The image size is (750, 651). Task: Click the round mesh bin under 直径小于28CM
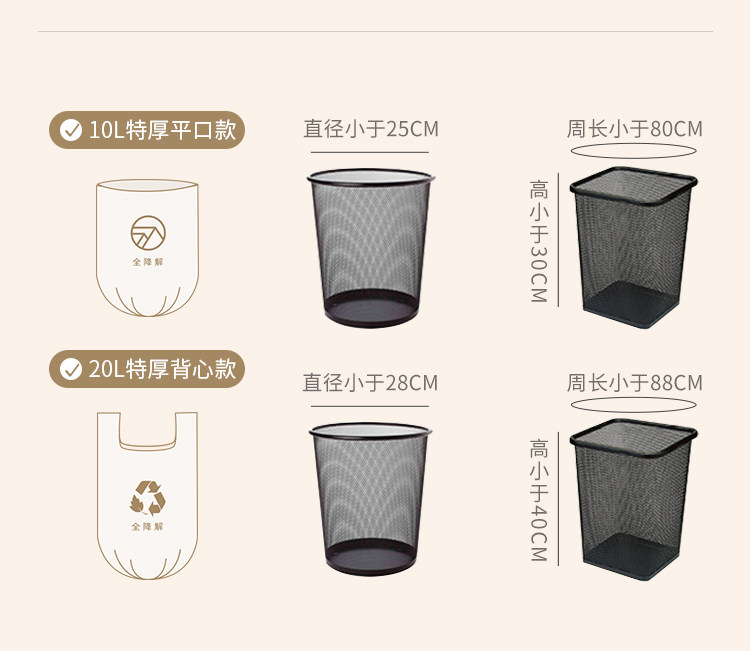pos(371,499)
